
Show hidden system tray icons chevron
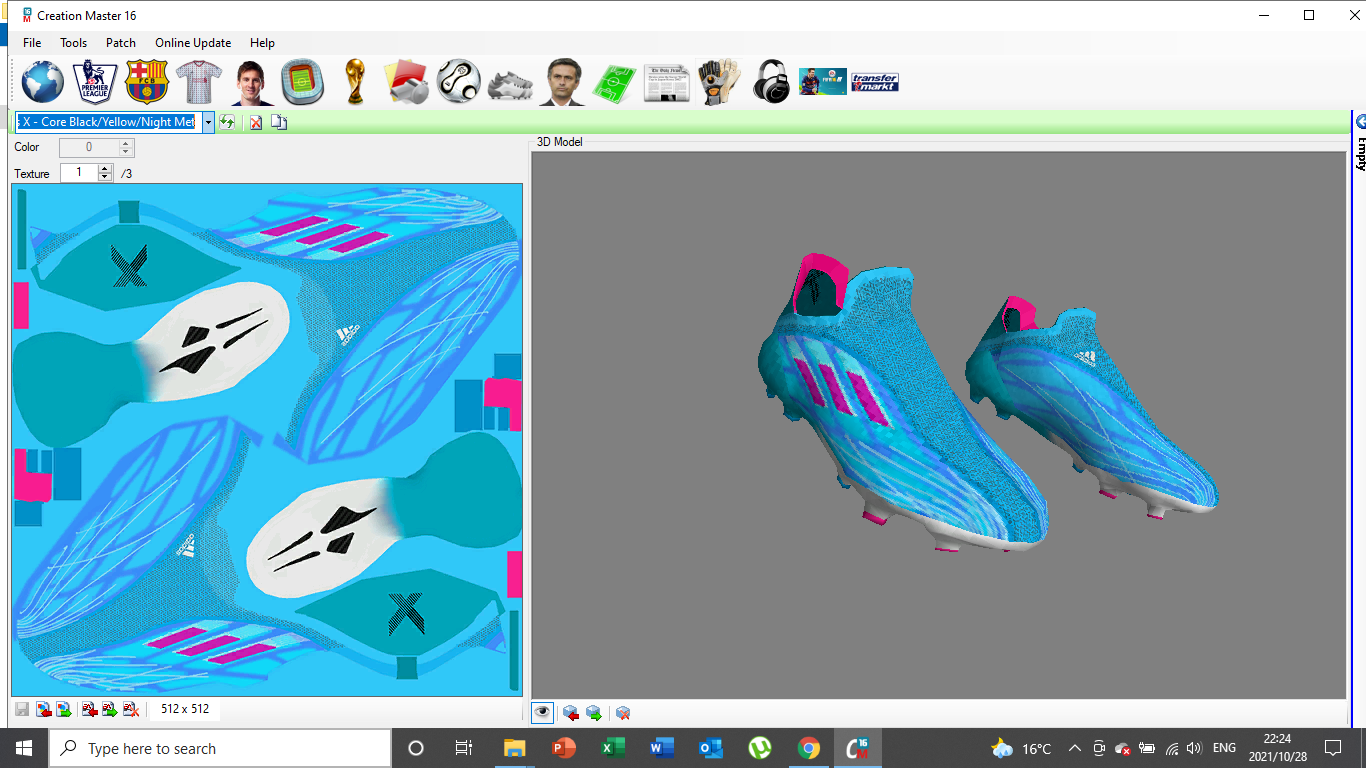click(1075, 748)
